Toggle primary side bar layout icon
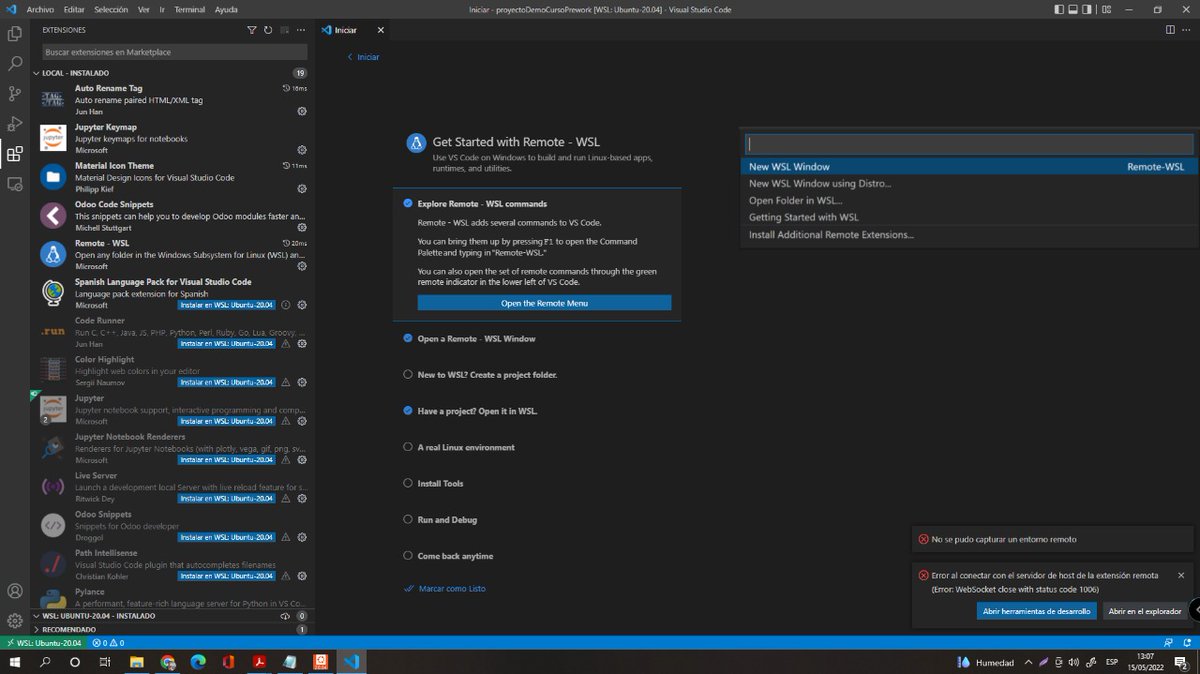This screenshot has width=1200, height=674. tap(1060, 9)
